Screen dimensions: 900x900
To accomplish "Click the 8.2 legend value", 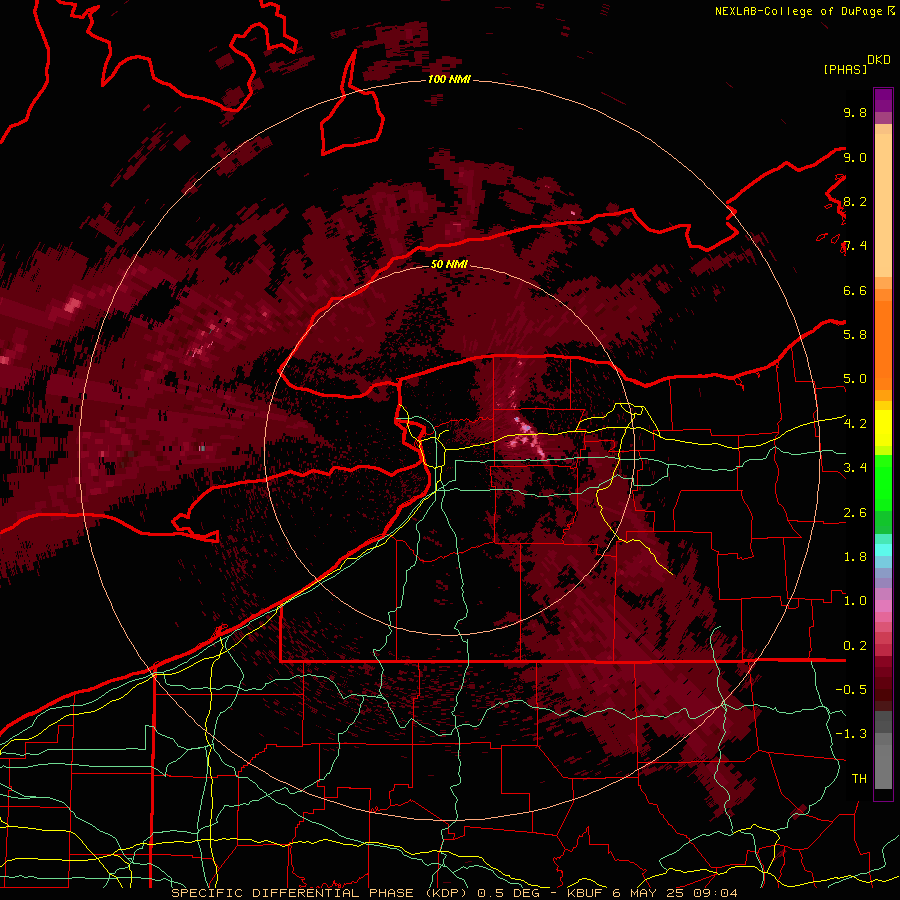I will coord(855,201).
